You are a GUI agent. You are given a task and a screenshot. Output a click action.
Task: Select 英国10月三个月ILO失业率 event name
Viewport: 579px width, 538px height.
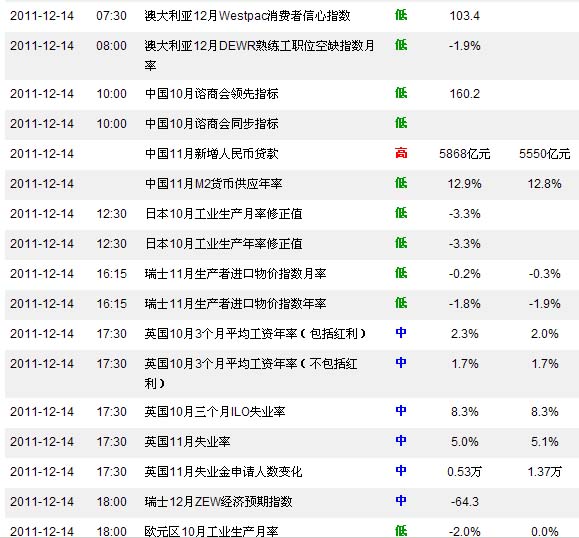coord(215,411)
